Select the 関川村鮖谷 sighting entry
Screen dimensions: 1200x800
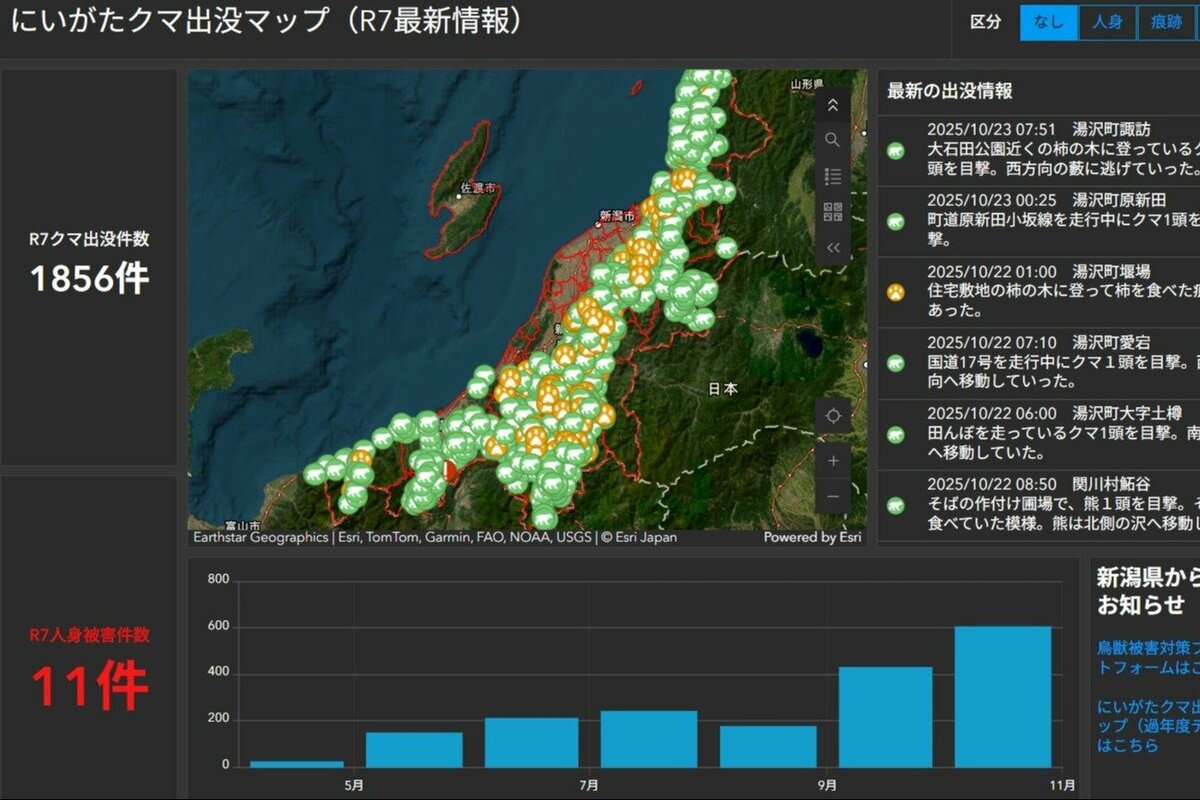click(1050, 504)
